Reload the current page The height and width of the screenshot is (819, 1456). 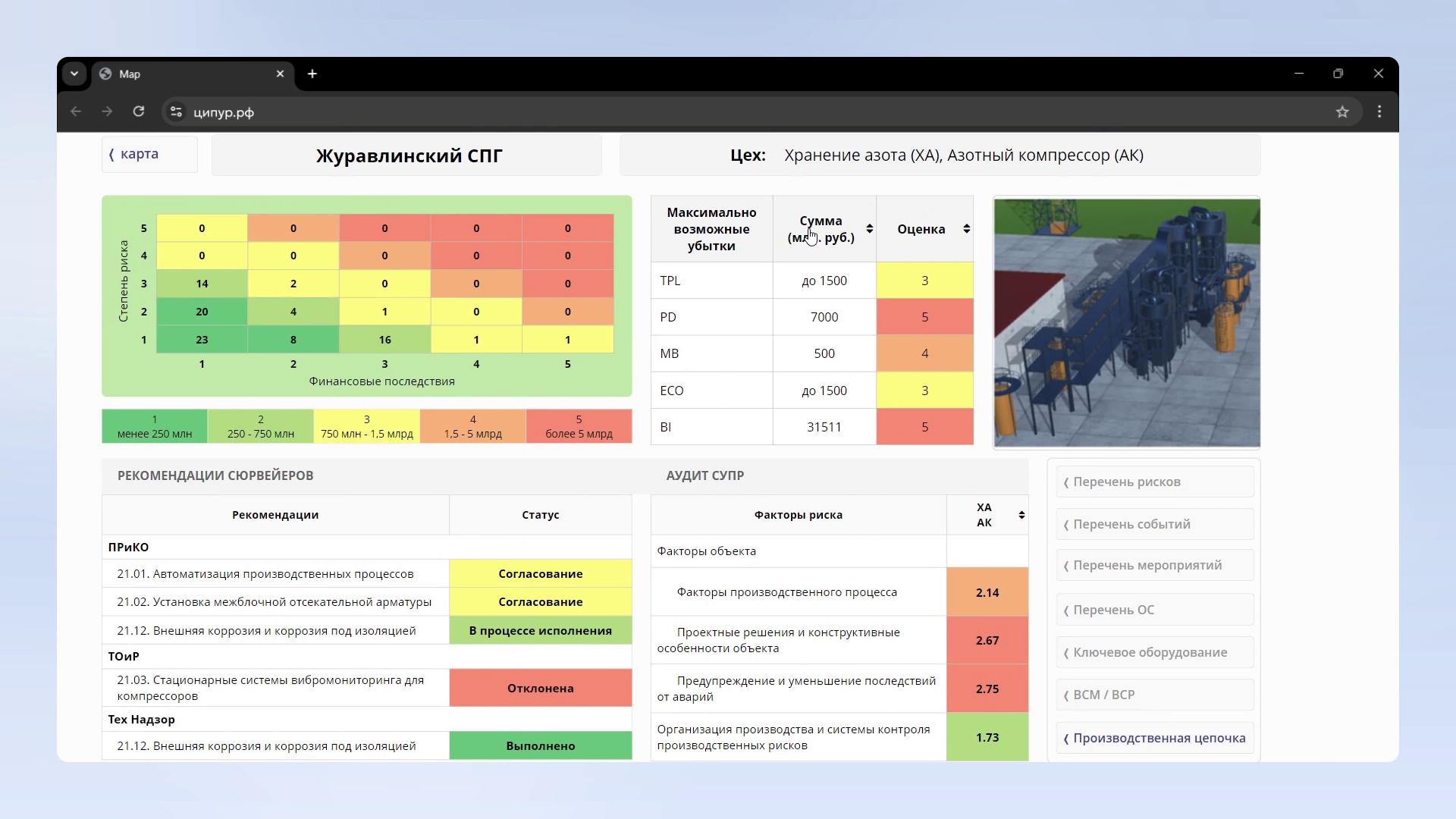click(139, 111)
